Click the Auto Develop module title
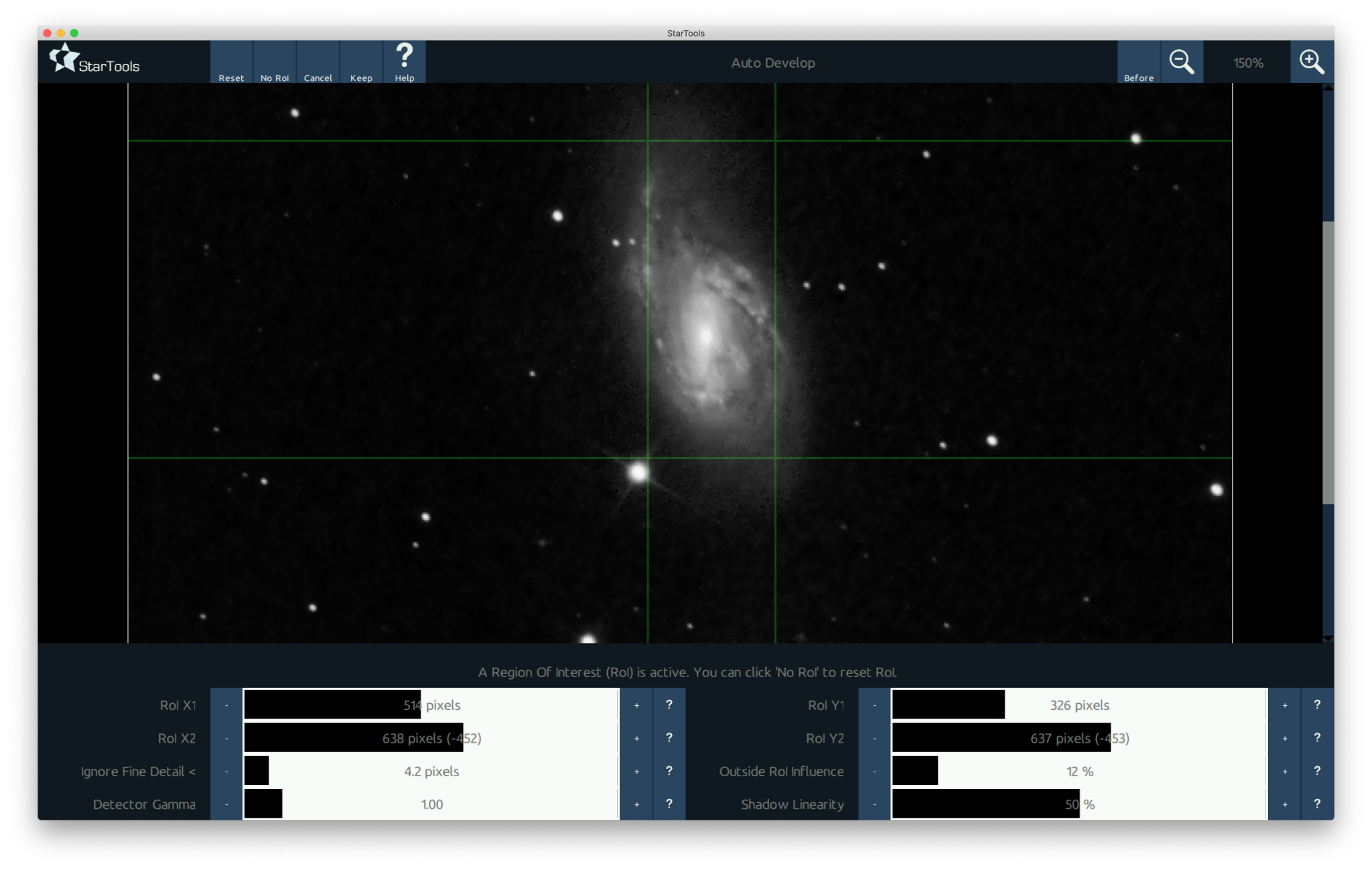Screen dimensions: 1372x870 click(773, 63)
